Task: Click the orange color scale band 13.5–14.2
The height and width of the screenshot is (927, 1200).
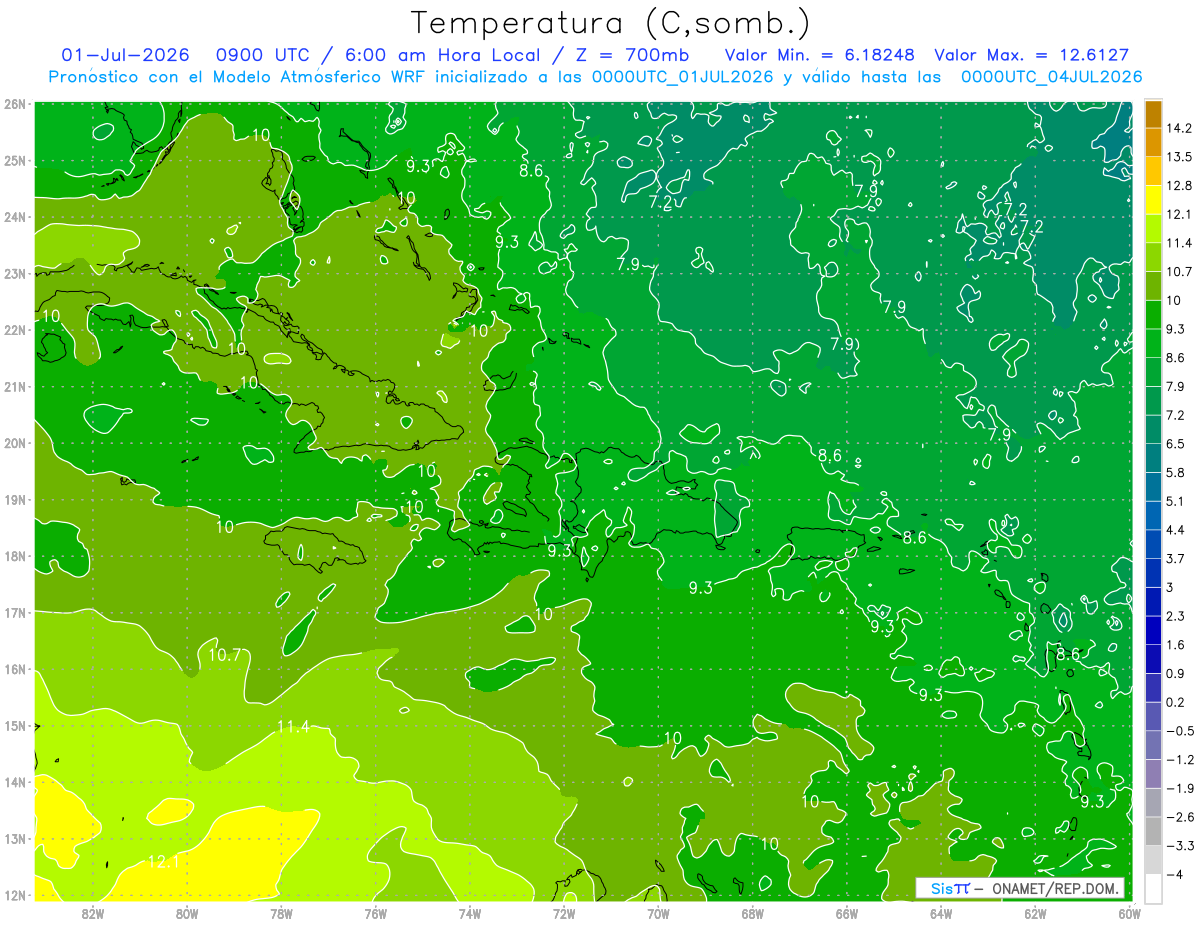Action: pos(1153,142)
